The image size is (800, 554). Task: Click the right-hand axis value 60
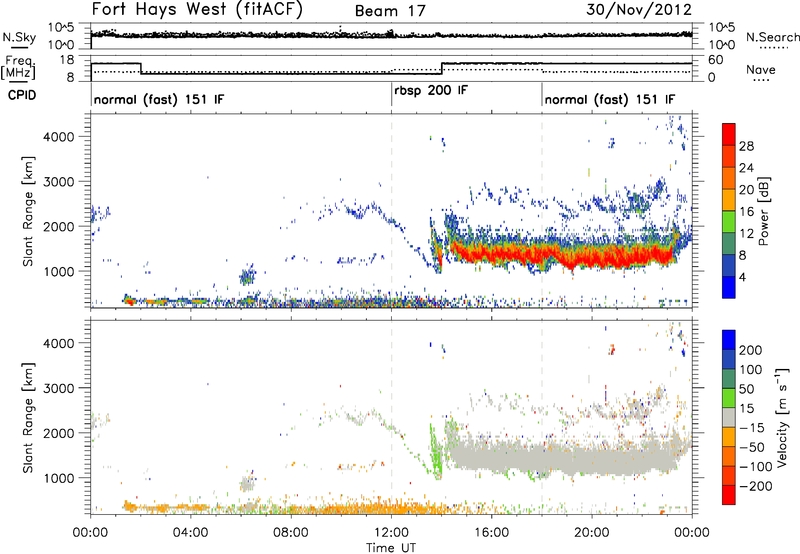[715, 60]
